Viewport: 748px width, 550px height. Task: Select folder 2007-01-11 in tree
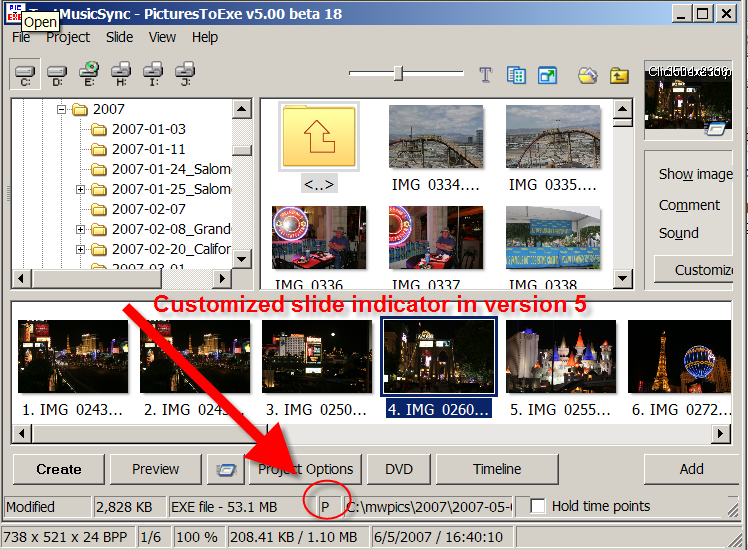pos(148,149)
